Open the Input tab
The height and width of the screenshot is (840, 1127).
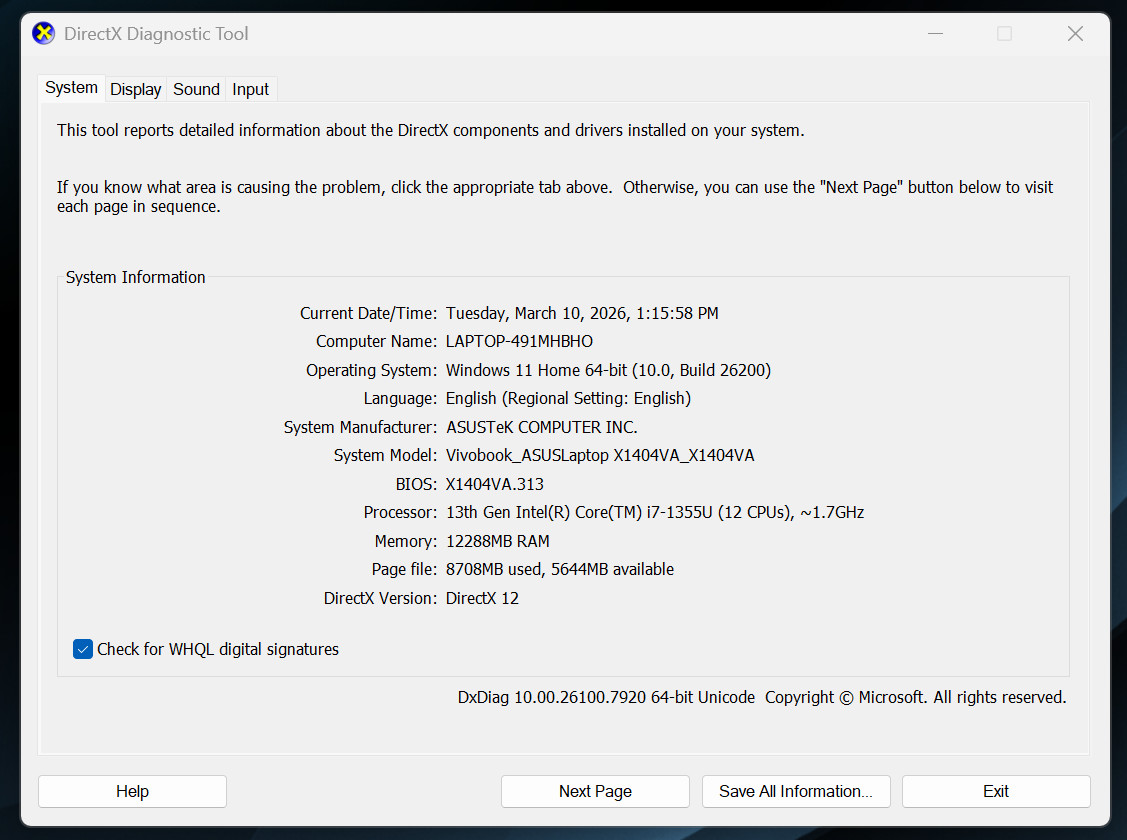click(x=250, y=89)
